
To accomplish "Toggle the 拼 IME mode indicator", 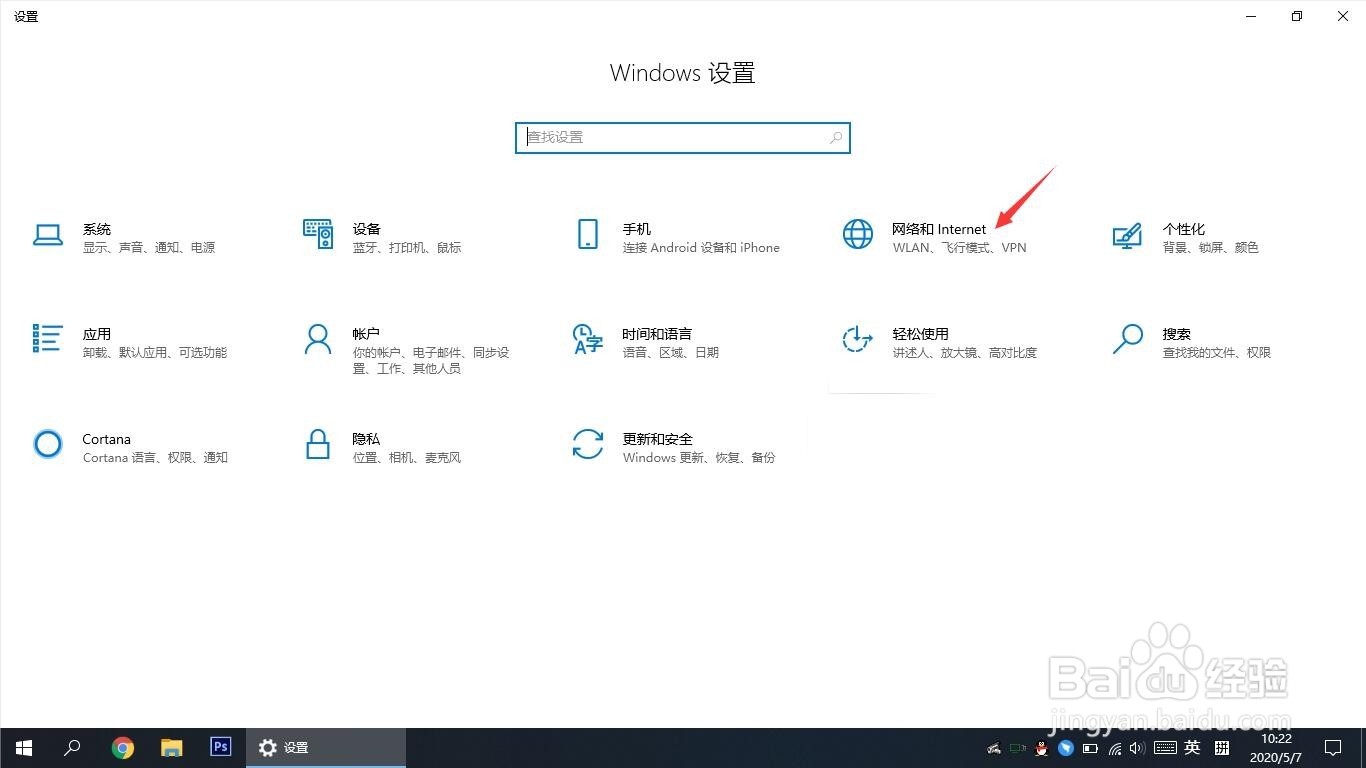I will (1222, 748).
